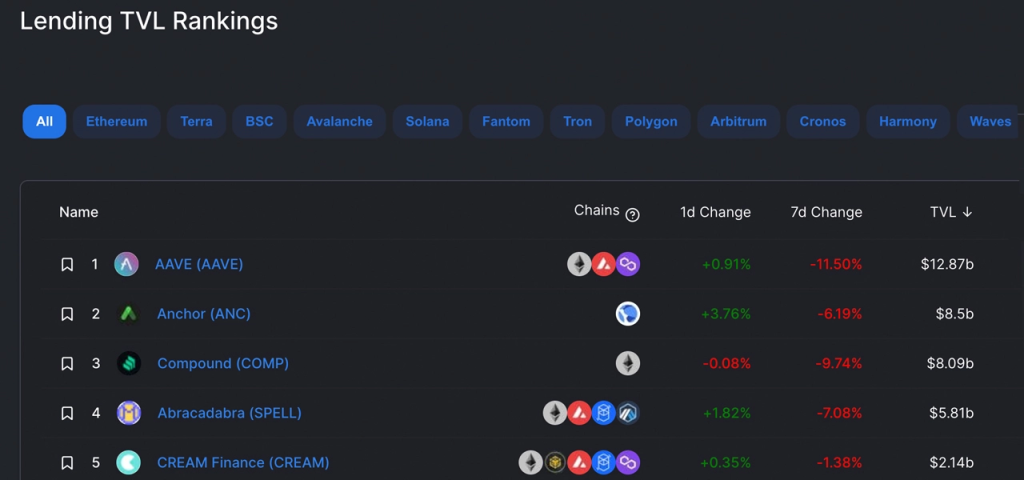Open the Abracadabra (SPELL) link
The width and height of the screenshot is (1024, 480).
coord(229,413)
